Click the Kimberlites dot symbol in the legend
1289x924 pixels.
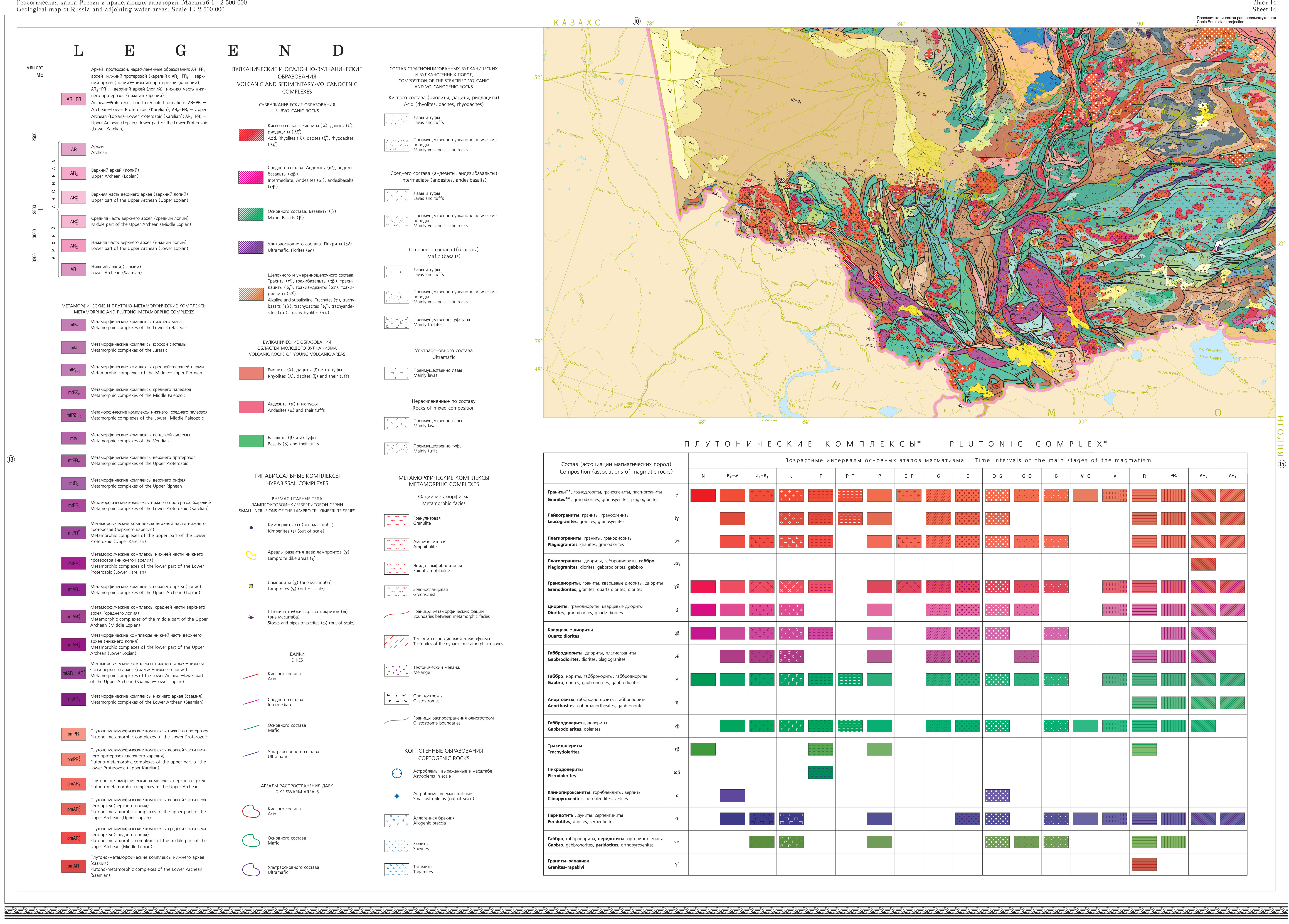click(251, 528)
